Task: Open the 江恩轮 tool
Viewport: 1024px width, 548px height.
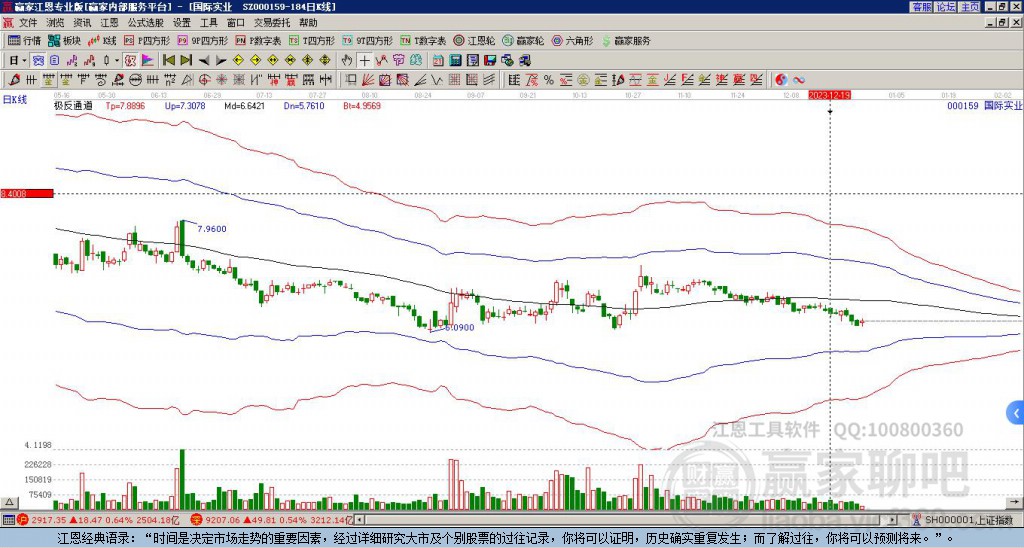Action: [x=474, y=40]
